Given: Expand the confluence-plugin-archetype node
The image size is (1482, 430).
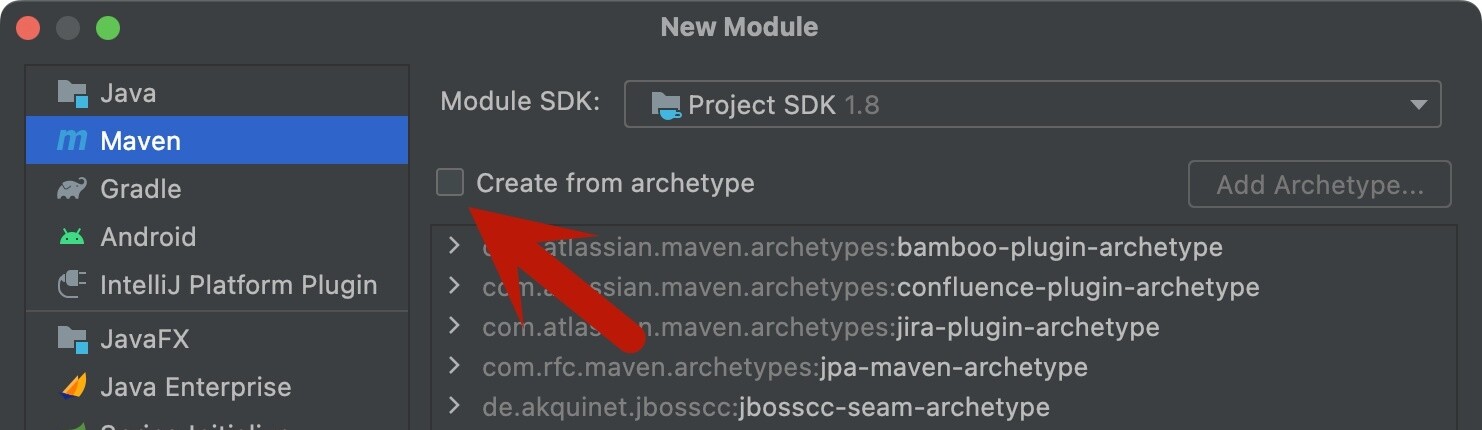Looking at the screenshot, I should [x=454, y=286].
